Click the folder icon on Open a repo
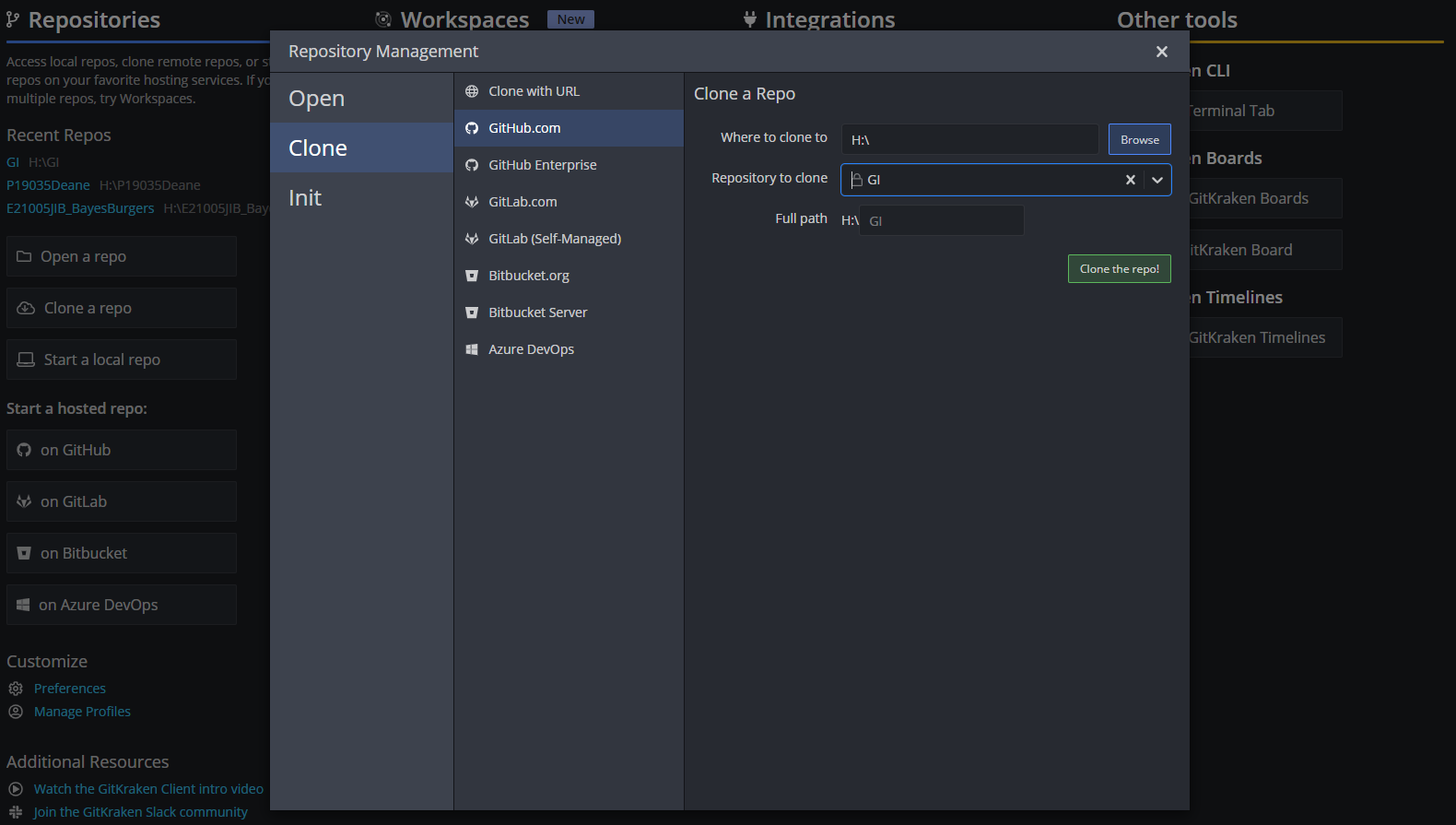Image resolution: width=1456 pixels, height=825 pixels. (24, 256)
